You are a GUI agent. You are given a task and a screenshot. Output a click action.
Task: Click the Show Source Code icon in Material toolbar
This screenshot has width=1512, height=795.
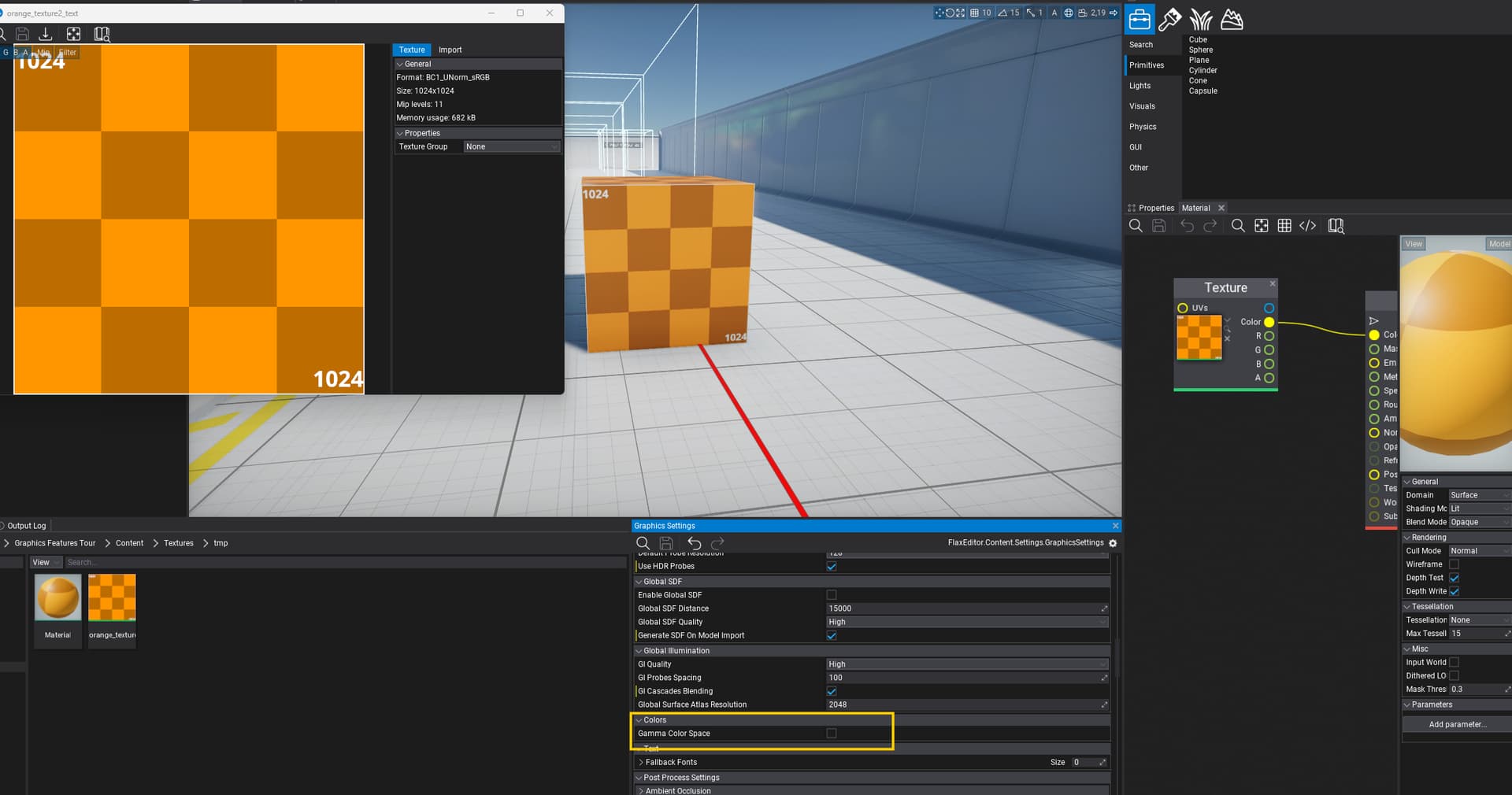[1307, 226]
